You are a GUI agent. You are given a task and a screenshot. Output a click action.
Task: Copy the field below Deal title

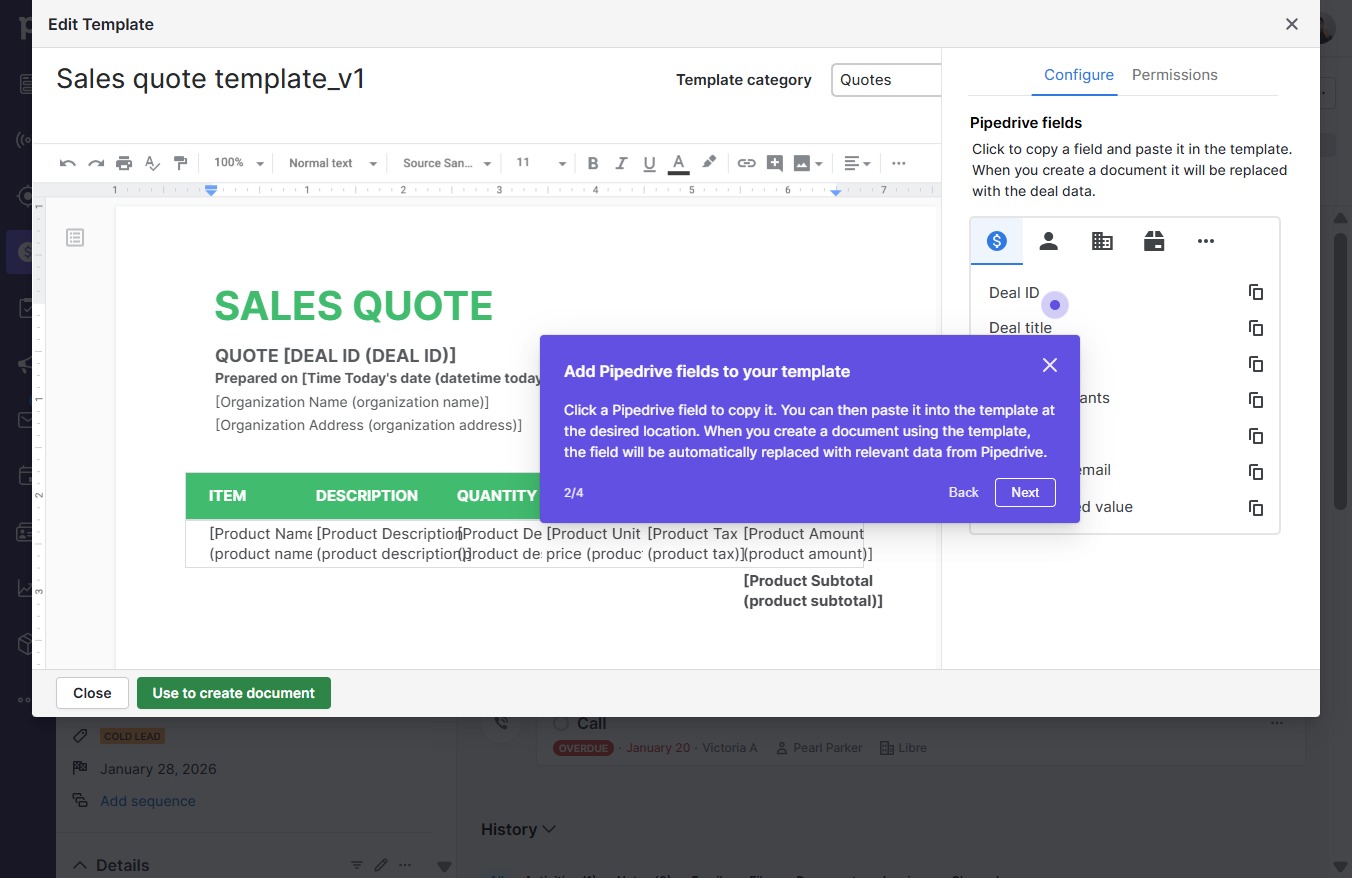coord(1256,364)
